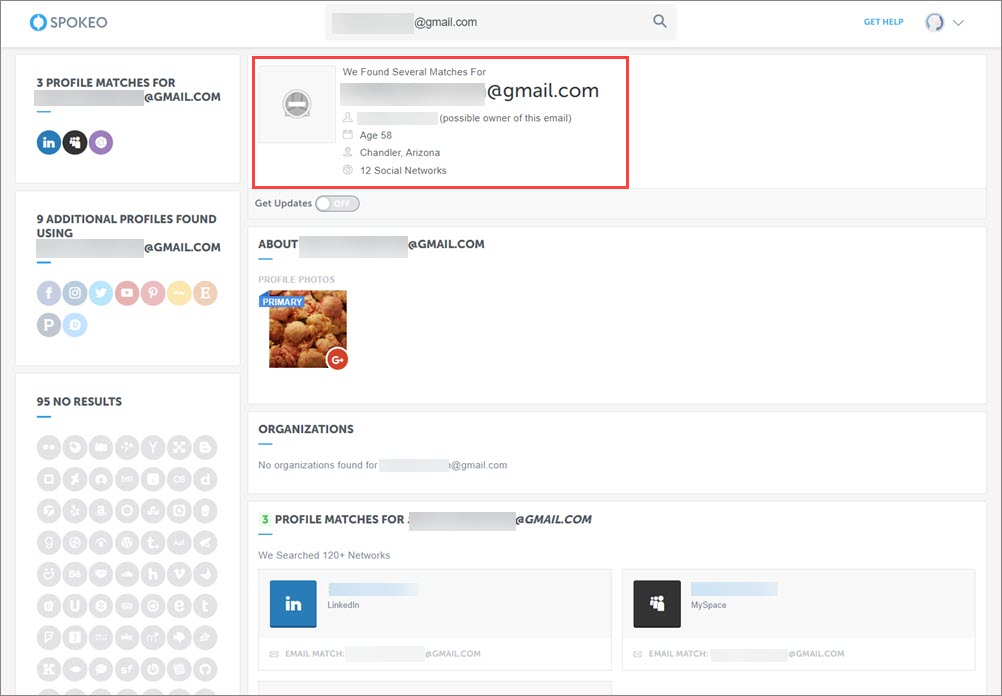This screenshot has height=696, width=1002.
Task: Select the Facebook icon under additional profiles
Action: click(49, 293)
